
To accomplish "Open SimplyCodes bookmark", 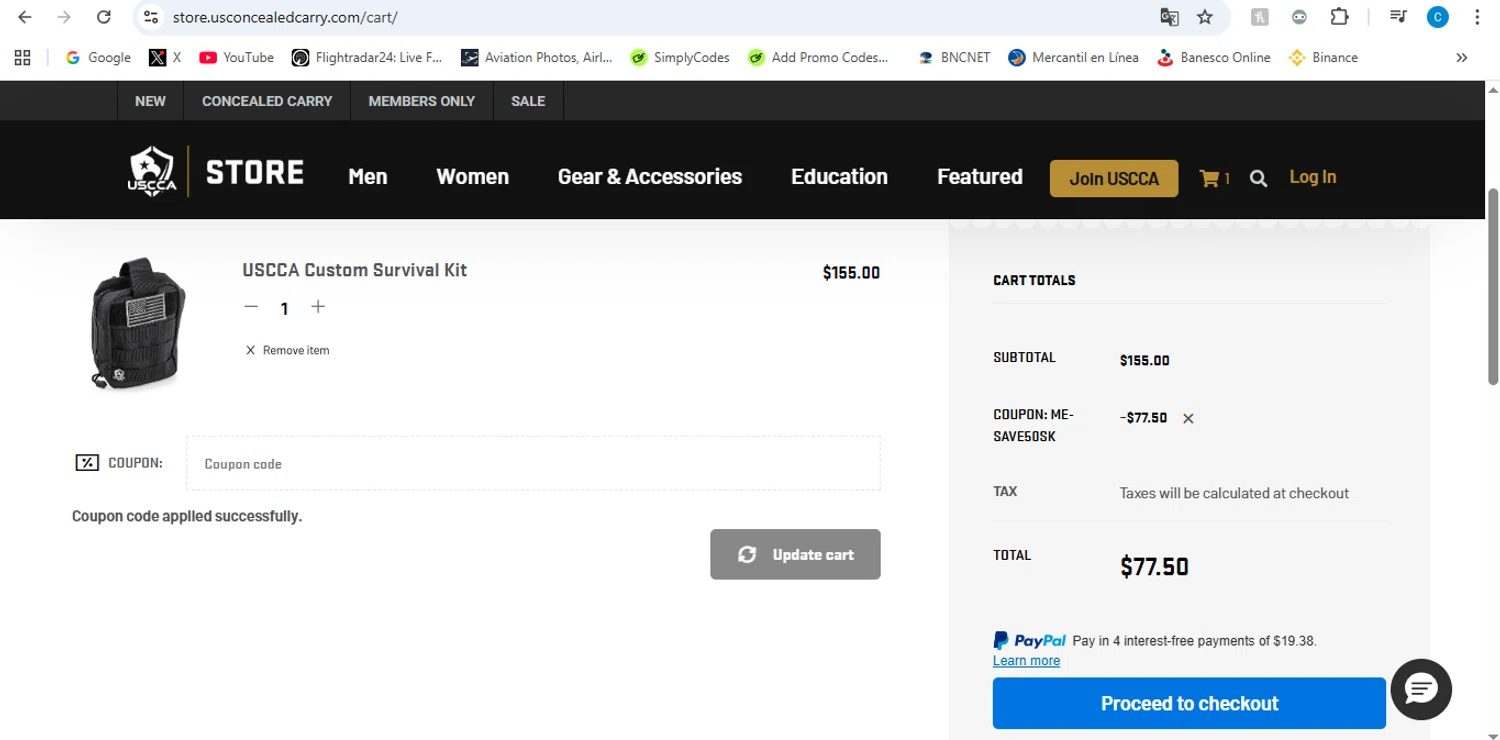I will pos(680,57).
